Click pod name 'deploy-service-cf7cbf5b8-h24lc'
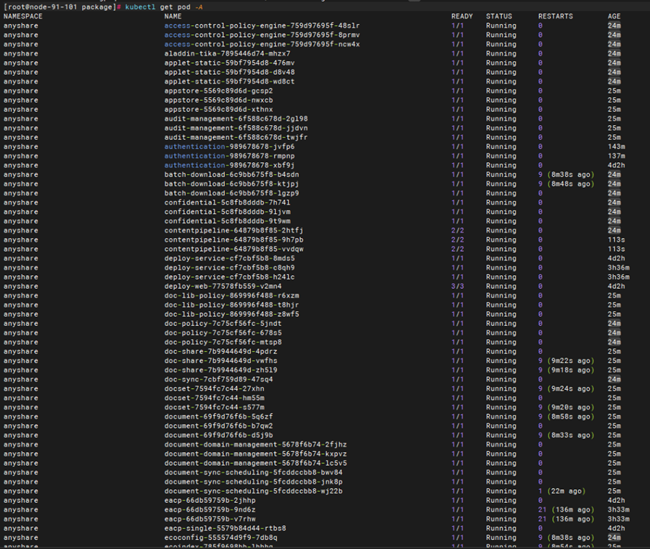The image size is (650, 549). (x=229, y=277)
